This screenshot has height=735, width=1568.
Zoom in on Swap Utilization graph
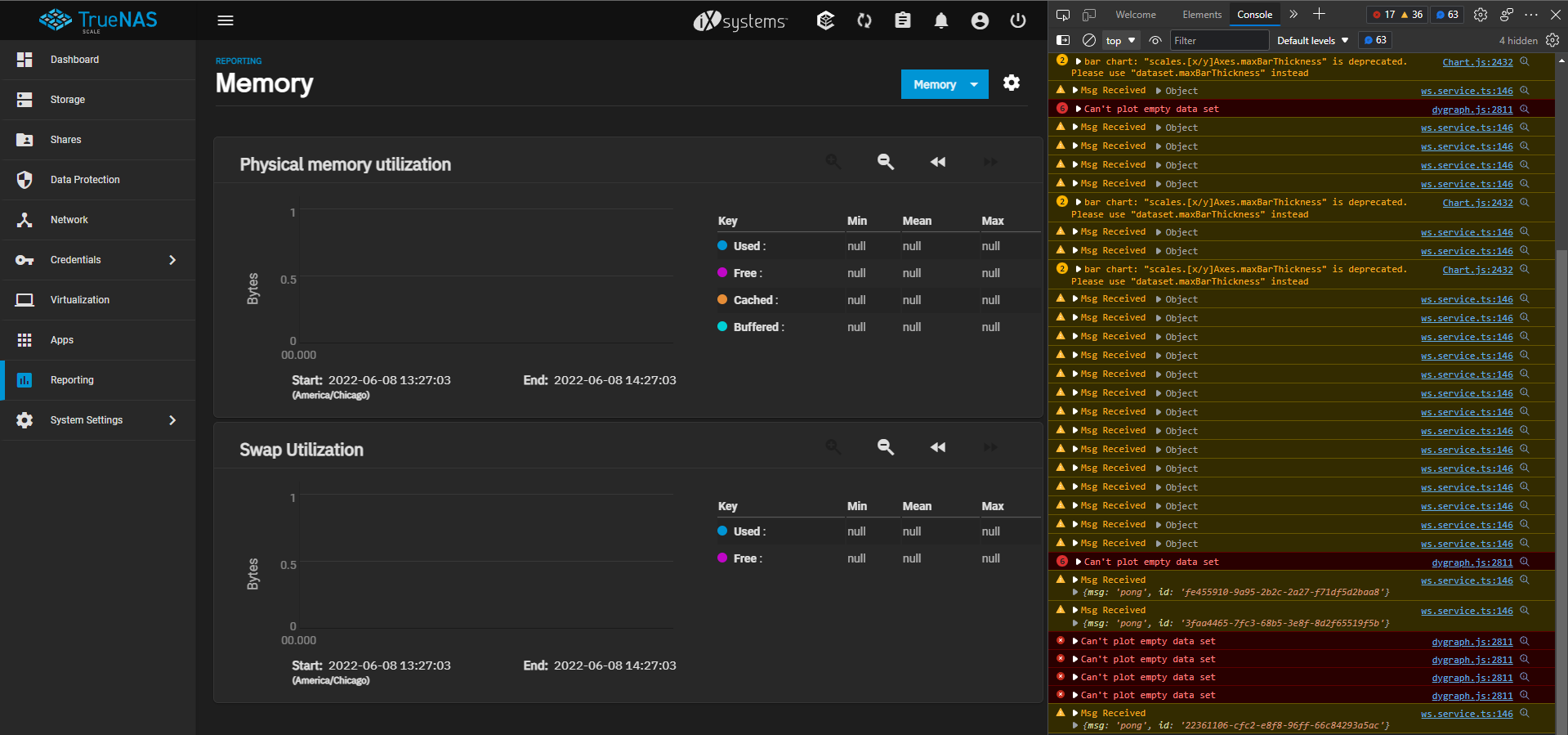tap(833, 447)
